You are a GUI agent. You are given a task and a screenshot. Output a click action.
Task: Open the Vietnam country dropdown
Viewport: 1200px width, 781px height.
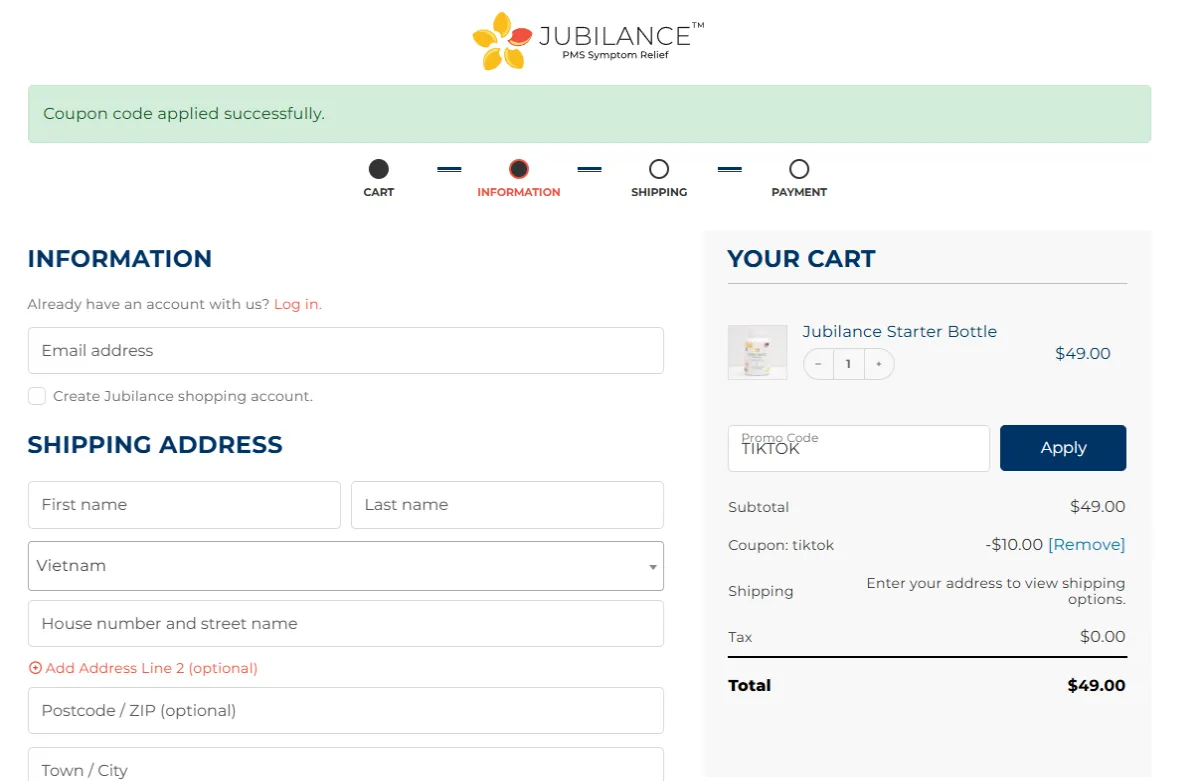click(x=345, y=566)
